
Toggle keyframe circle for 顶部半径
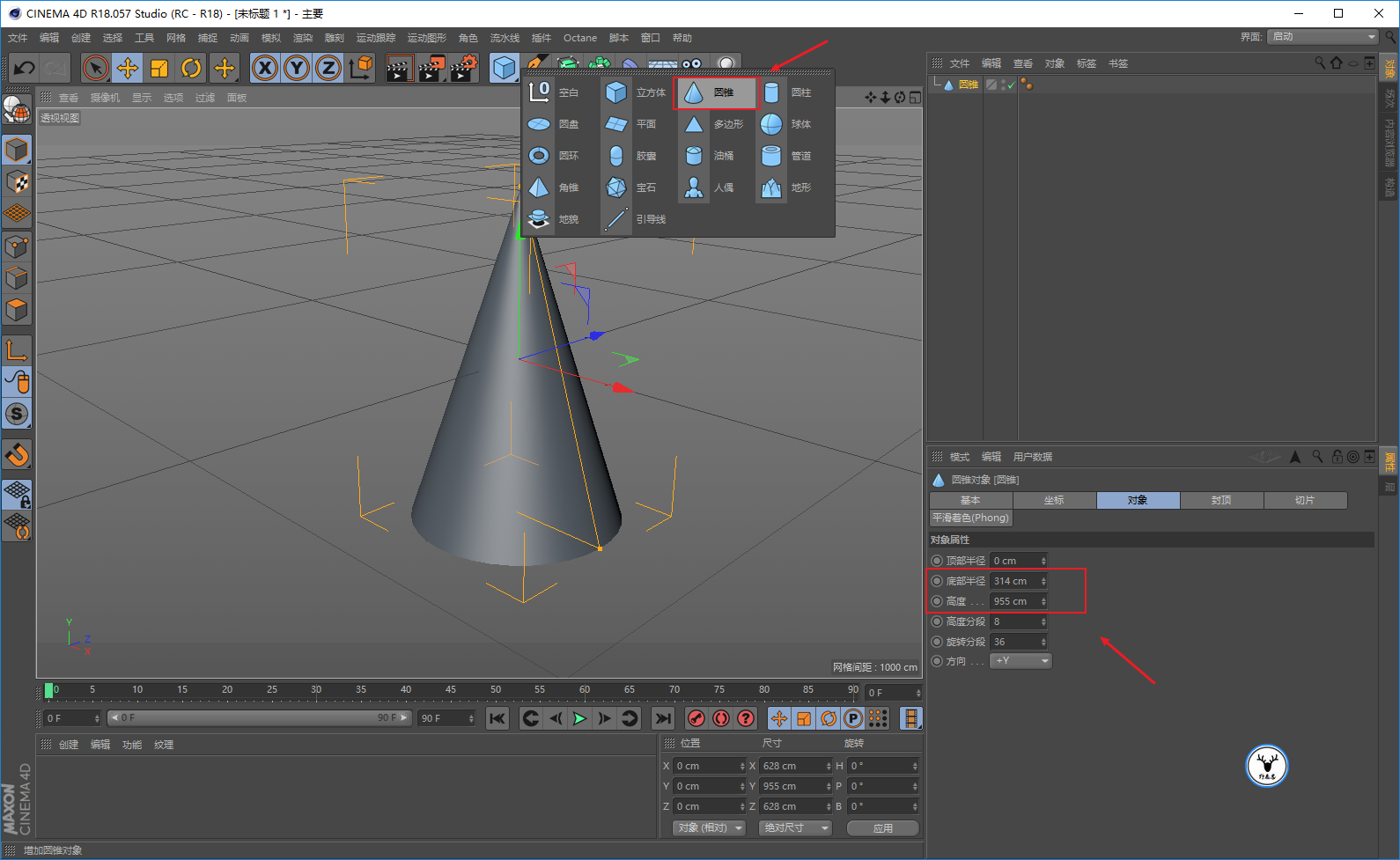click(x=937, y=561)
